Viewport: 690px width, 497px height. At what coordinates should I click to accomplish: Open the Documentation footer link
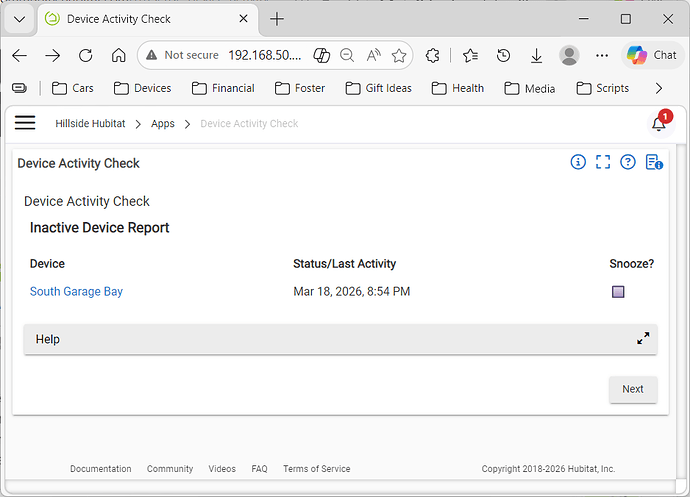(101, 469)
